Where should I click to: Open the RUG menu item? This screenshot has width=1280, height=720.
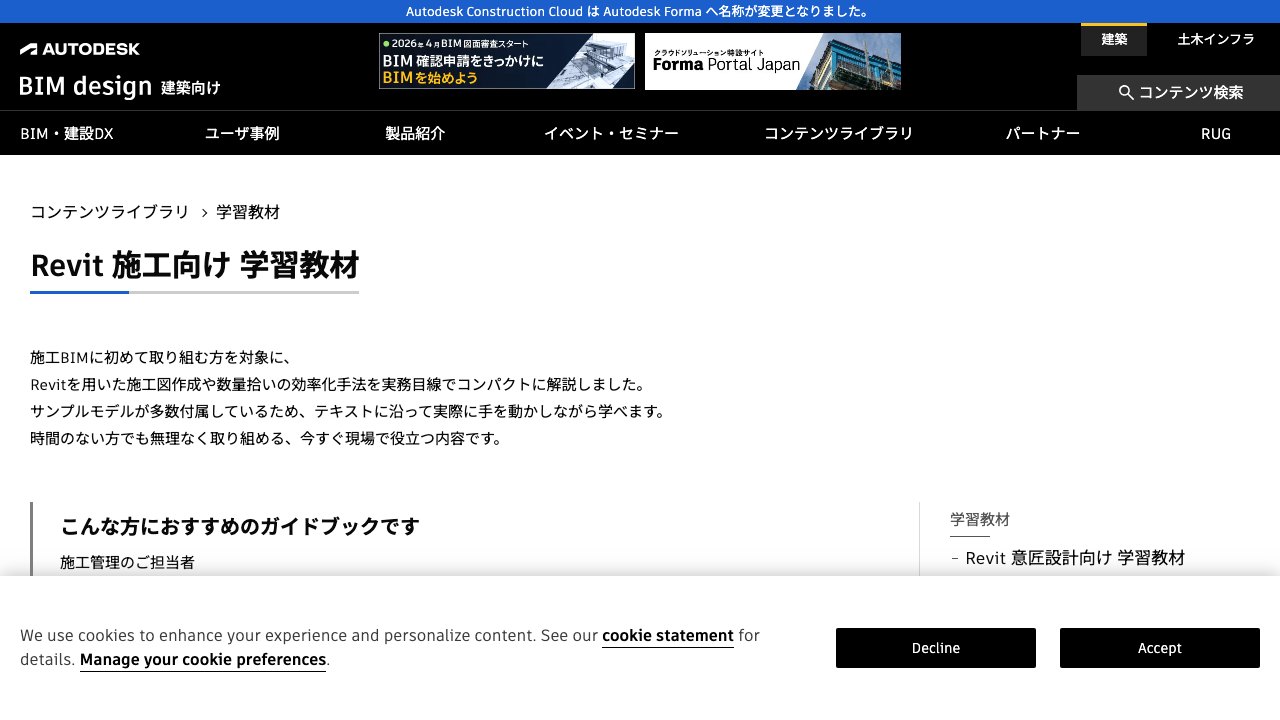pyautogui.click(x=1216, y=133)
